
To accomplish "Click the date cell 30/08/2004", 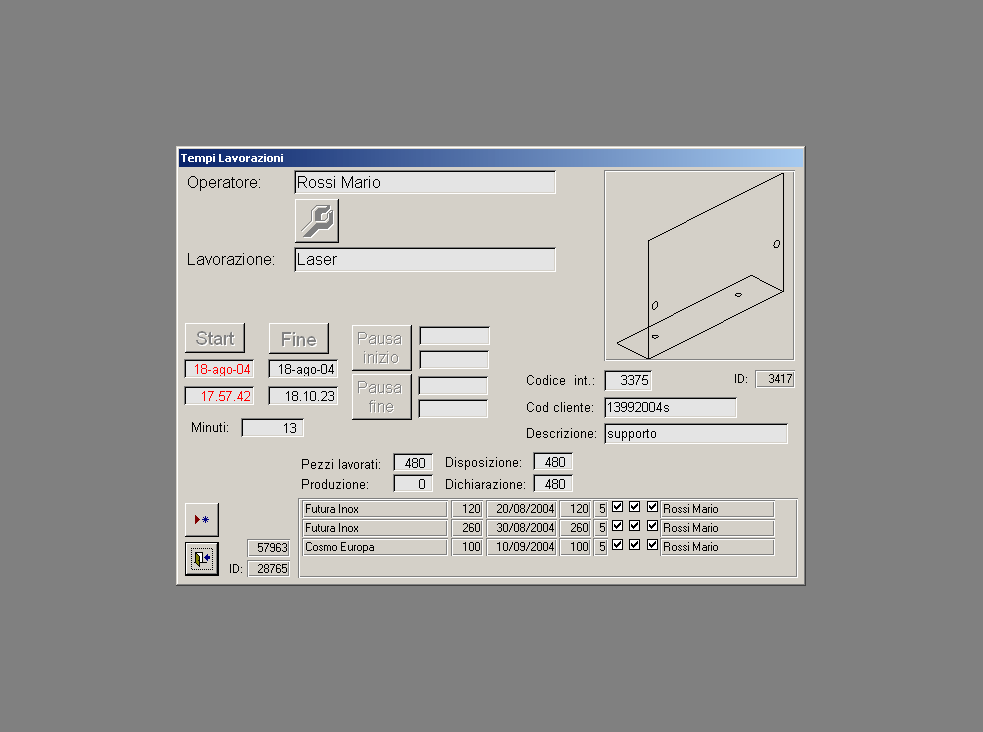I will pos(522,528).
